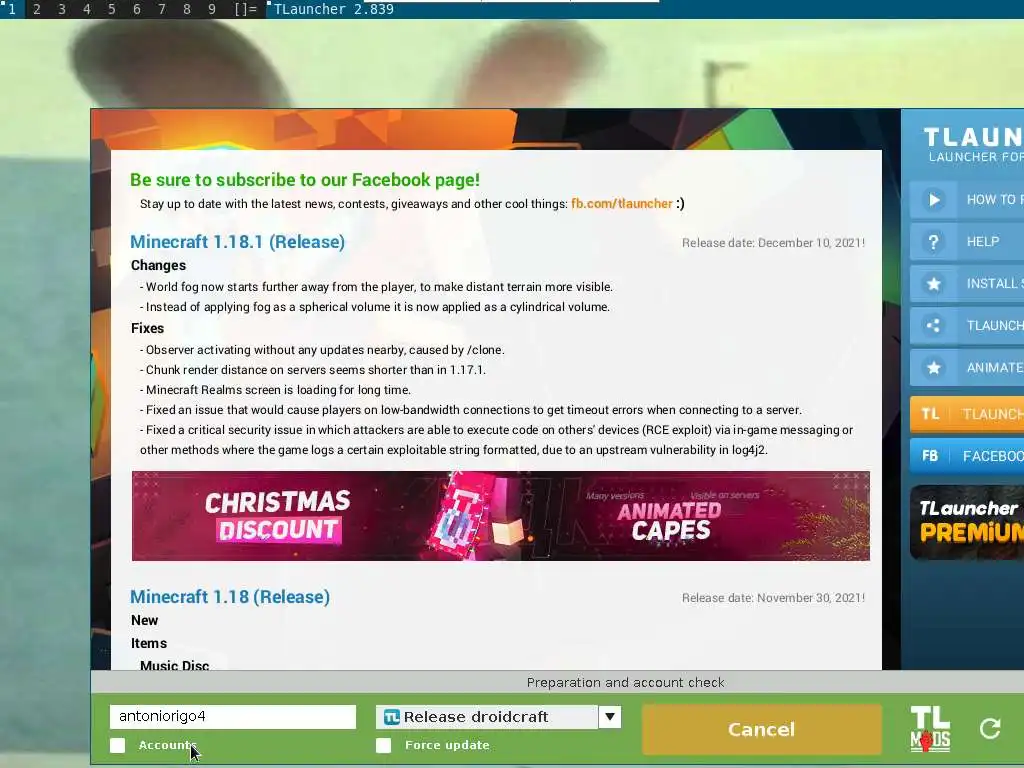Open the Release droidcraft version combo box
1024x768 pixels.
coord(498,716)
